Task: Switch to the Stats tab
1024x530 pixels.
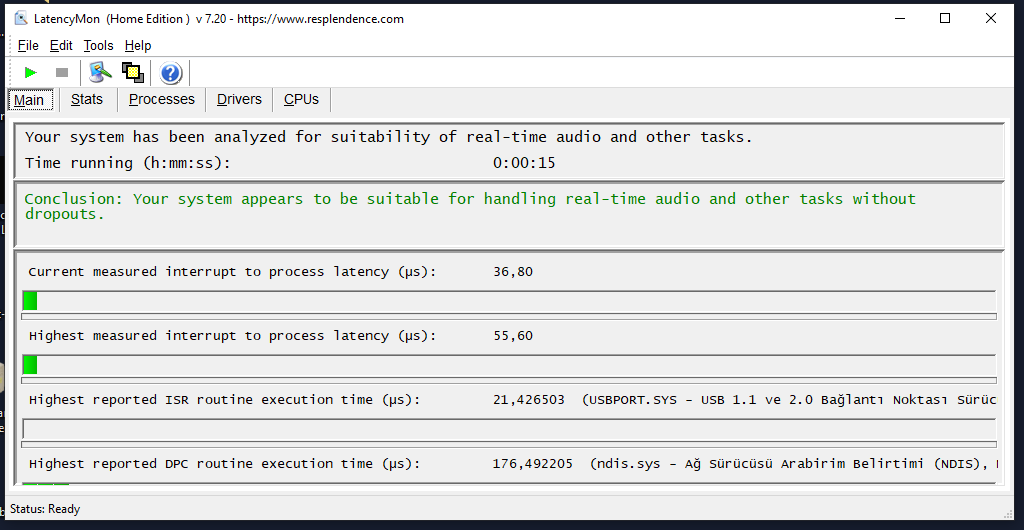Action: (87, 100)
